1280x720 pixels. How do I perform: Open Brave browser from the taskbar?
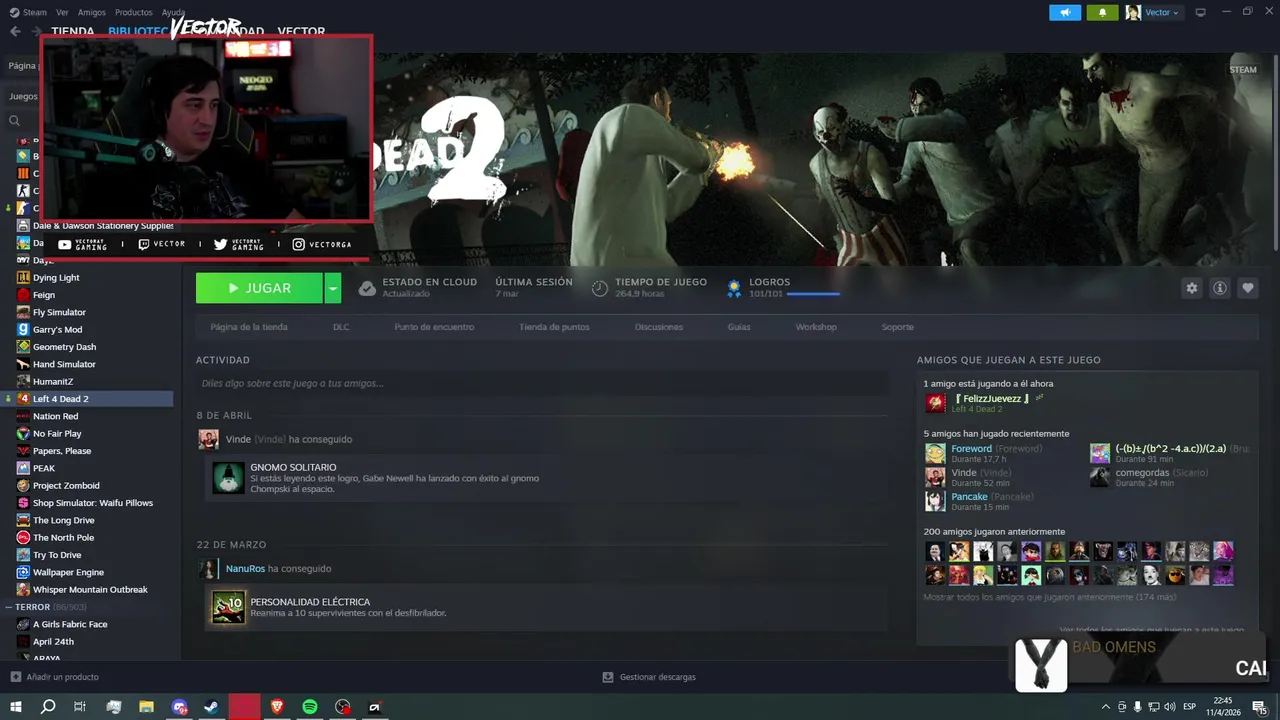coord(277,707)
